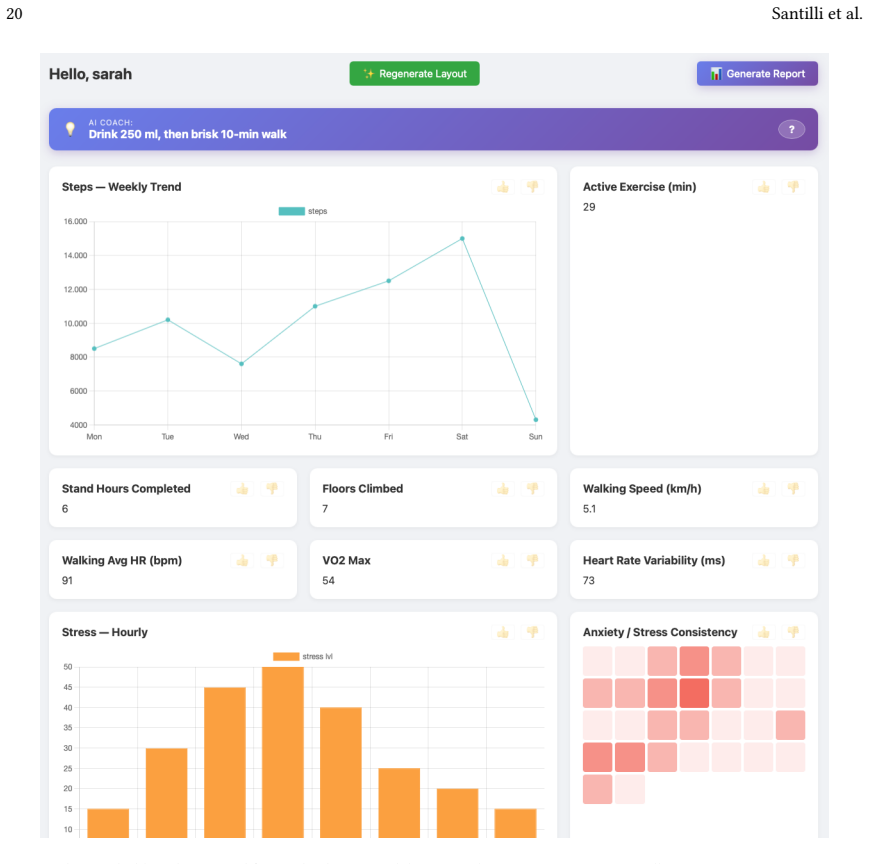Like the Walking Speed (km/h) card
This screenshot has height=864, width=869.
click(x=764, y=489)
